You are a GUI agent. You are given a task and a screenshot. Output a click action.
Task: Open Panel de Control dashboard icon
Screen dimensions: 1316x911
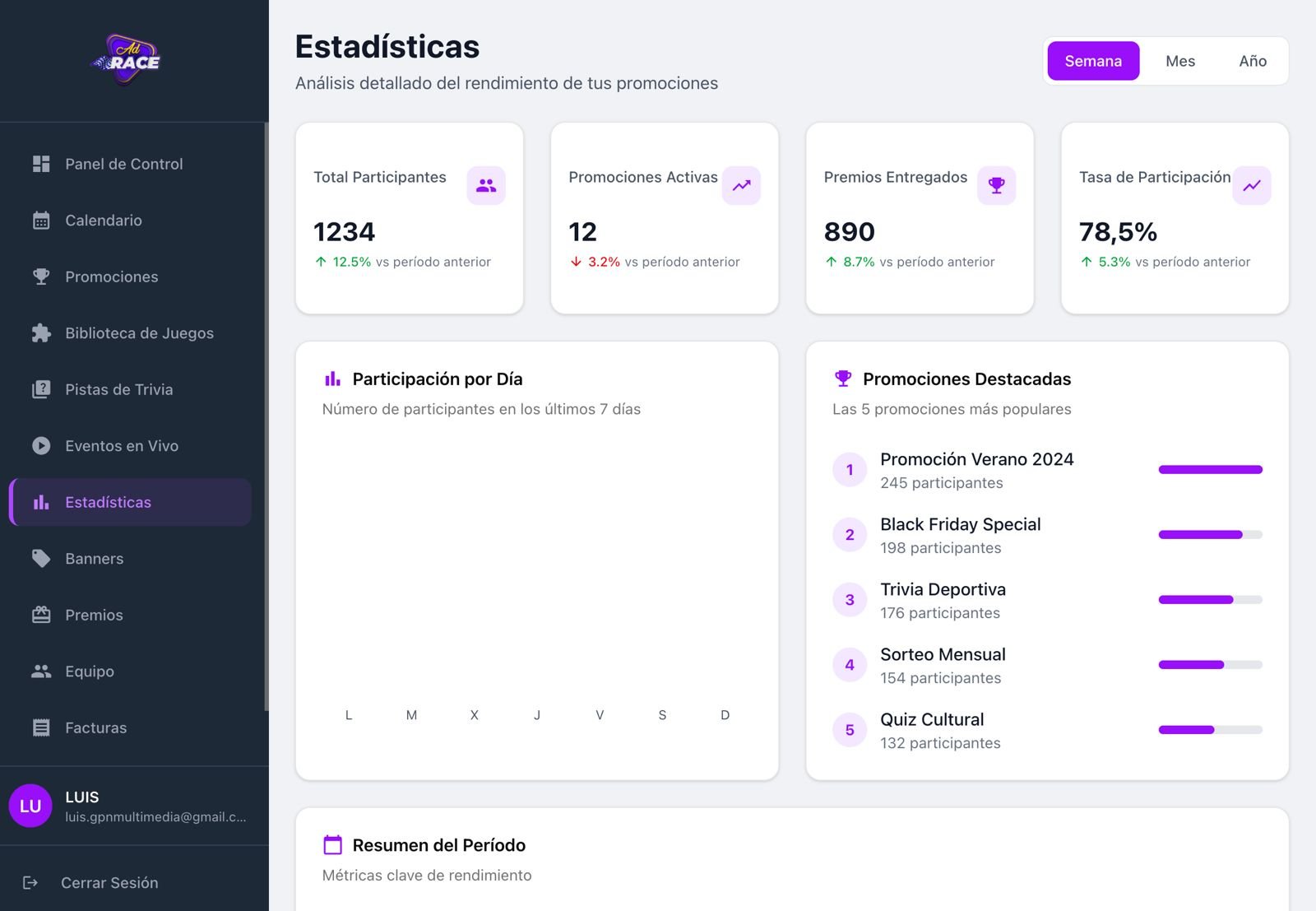(41, 164)
